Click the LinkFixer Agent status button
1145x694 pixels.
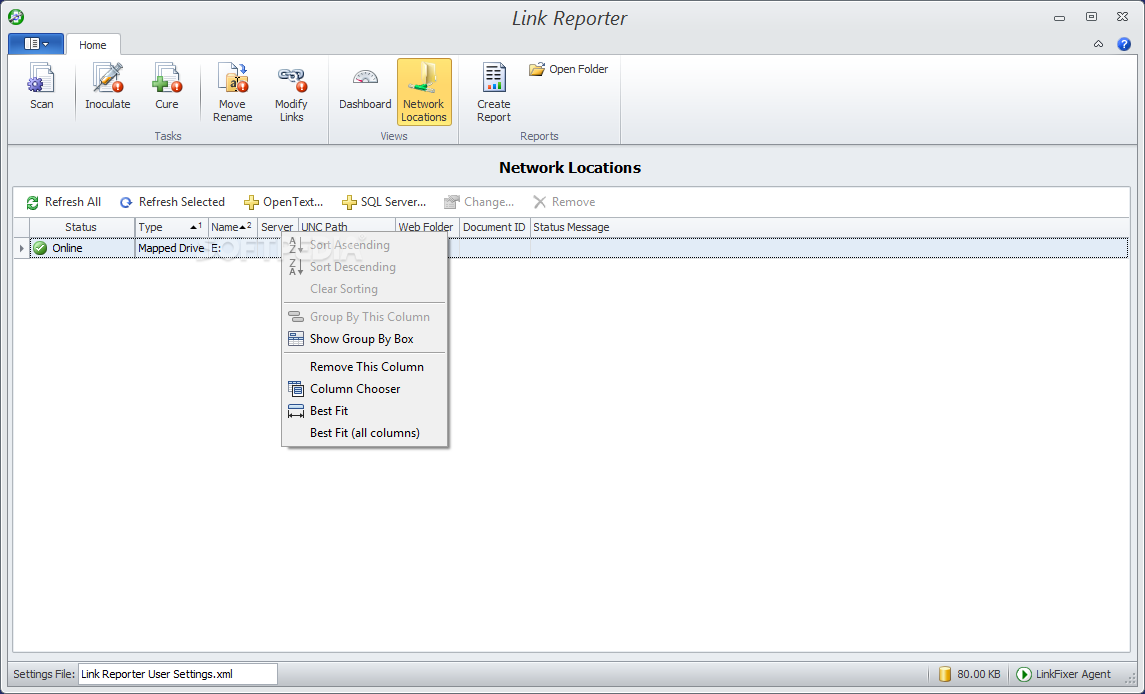pyautogui.click(x=1065, y=674)
